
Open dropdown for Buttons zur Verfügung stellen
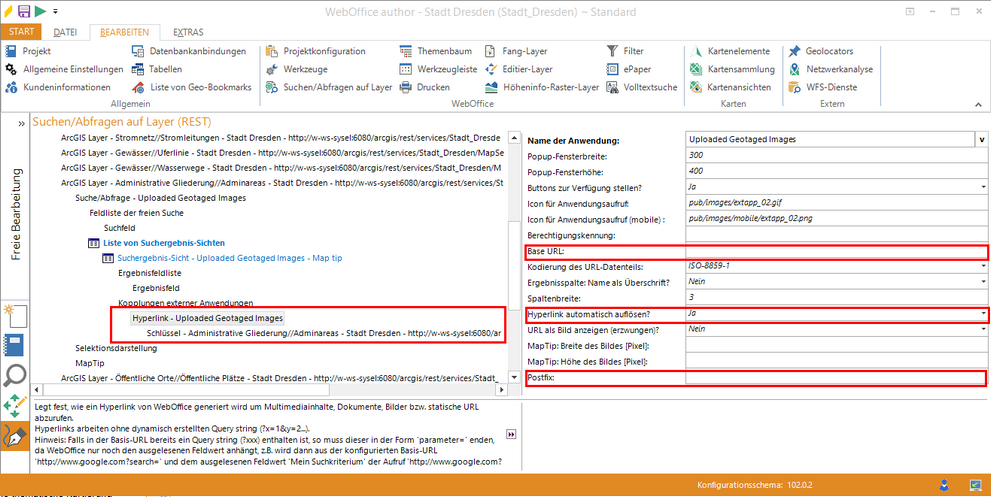point(984,187)
